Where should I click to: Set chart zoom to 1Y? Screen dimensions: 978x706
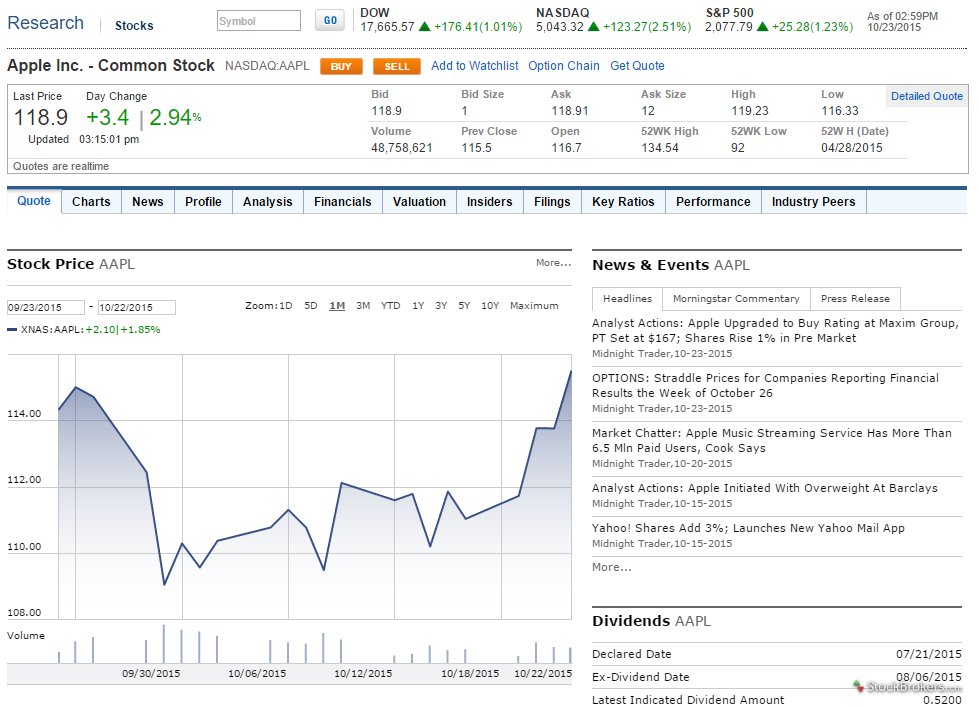click(418, 306)
